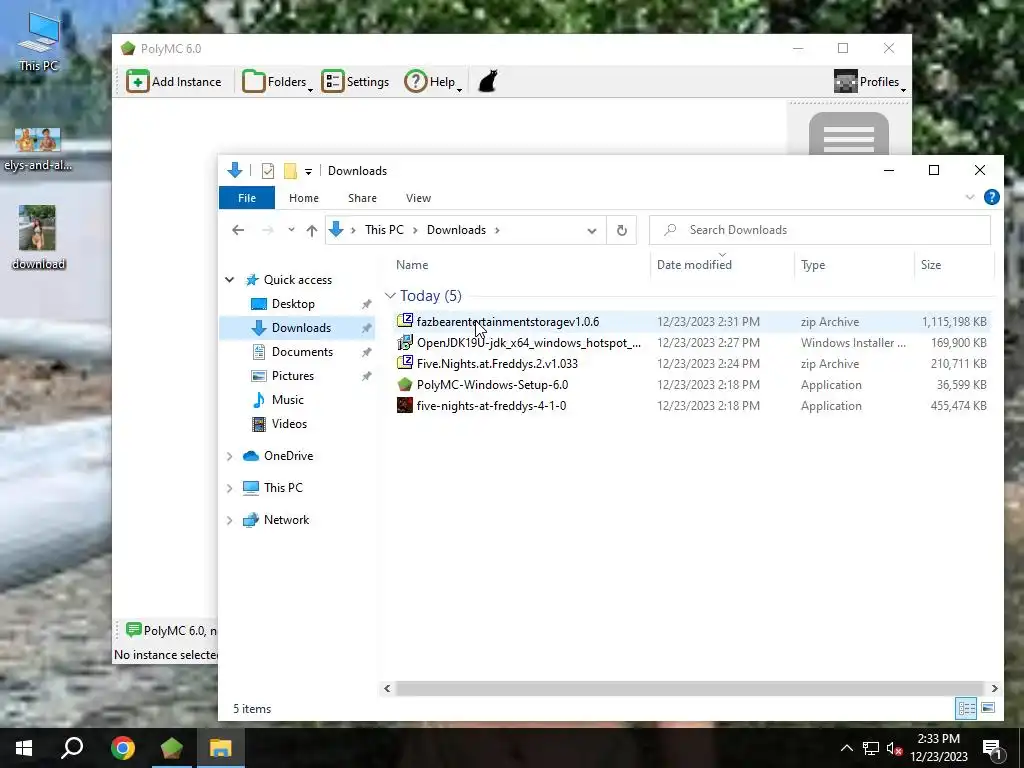Click Downloads in the address breadcrumb

[x=456, y=230]
